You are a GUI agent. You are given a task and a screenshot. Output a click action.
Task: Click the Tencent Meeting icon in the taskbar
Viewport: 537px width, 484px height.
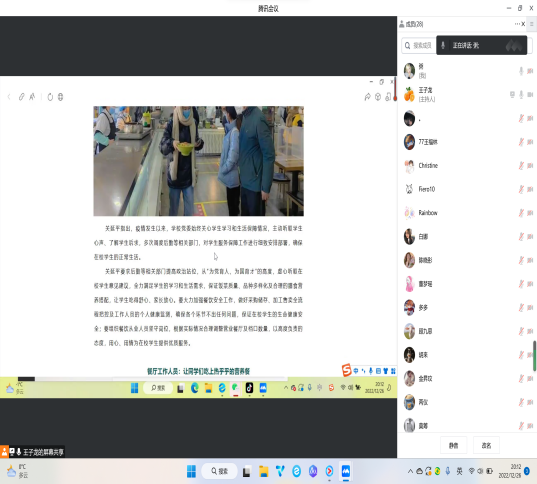click(x=346, y=471)
